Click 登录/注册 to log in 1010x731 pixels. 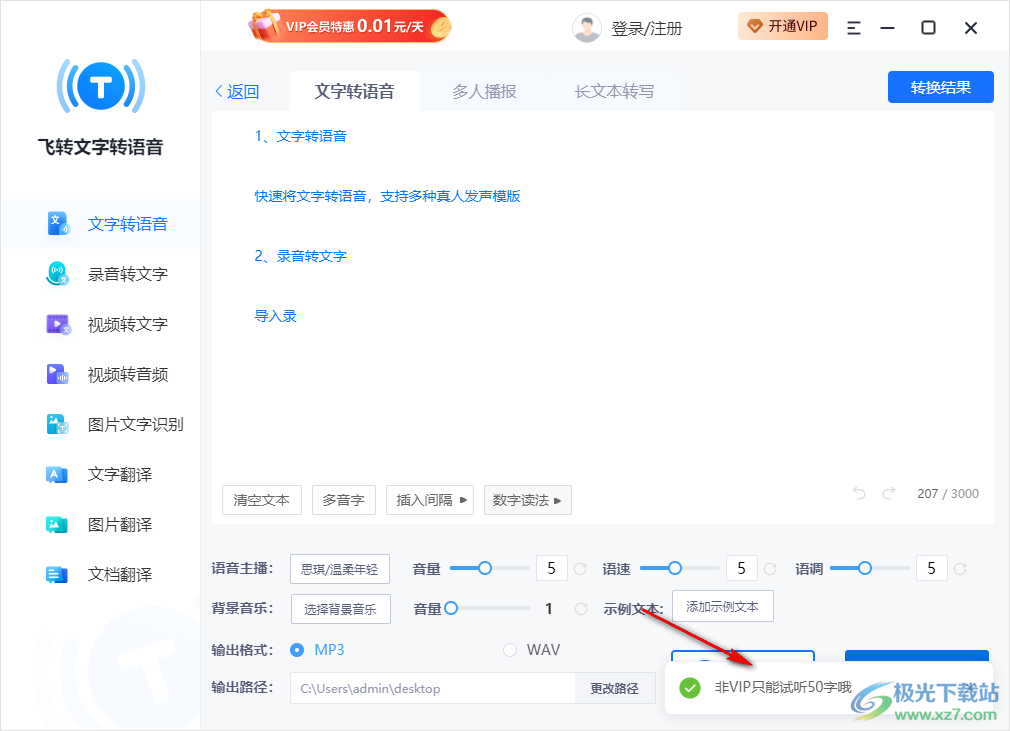646,28
